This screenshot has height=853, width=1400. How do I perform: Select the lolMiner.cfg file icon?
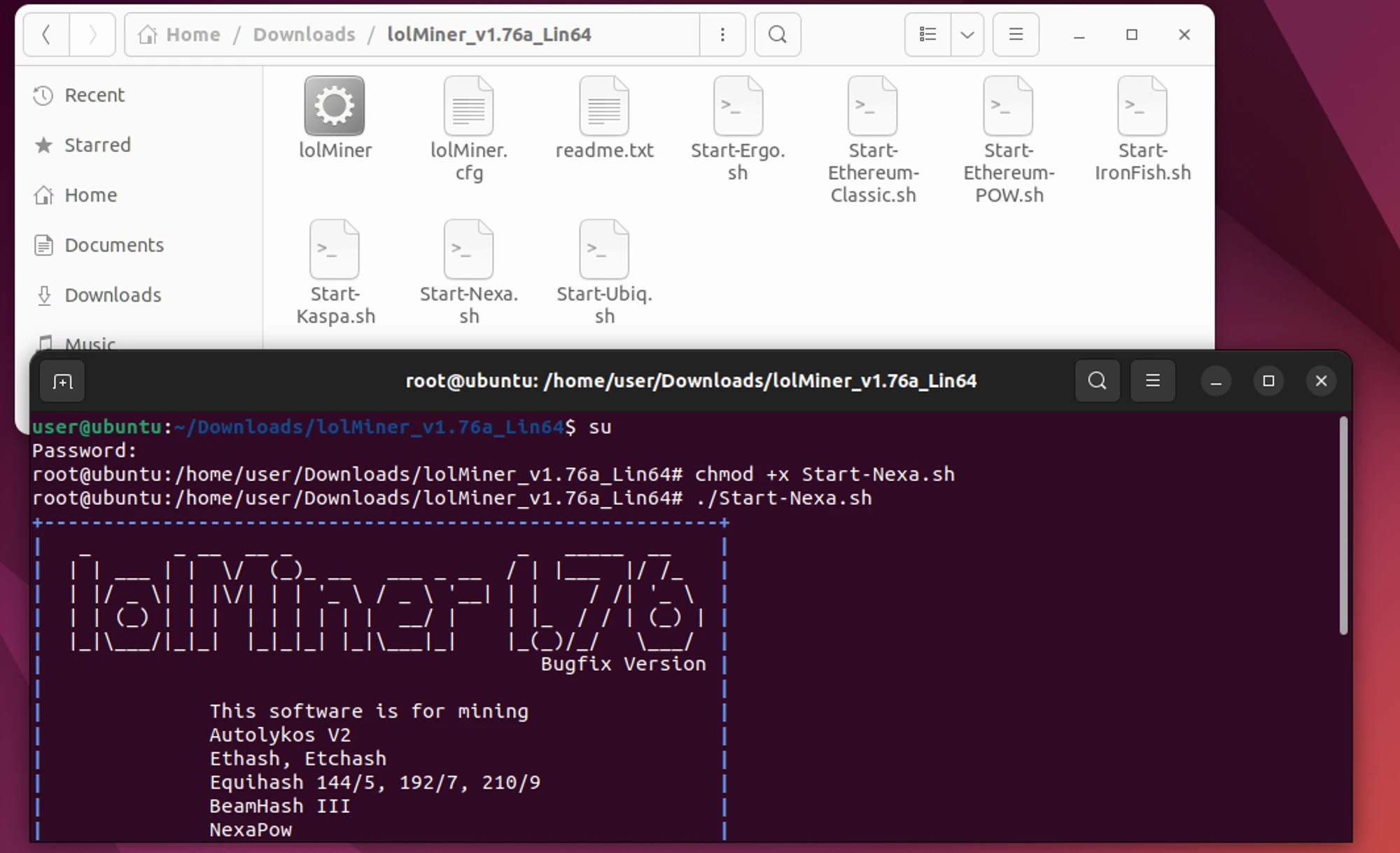coord(468,106)
